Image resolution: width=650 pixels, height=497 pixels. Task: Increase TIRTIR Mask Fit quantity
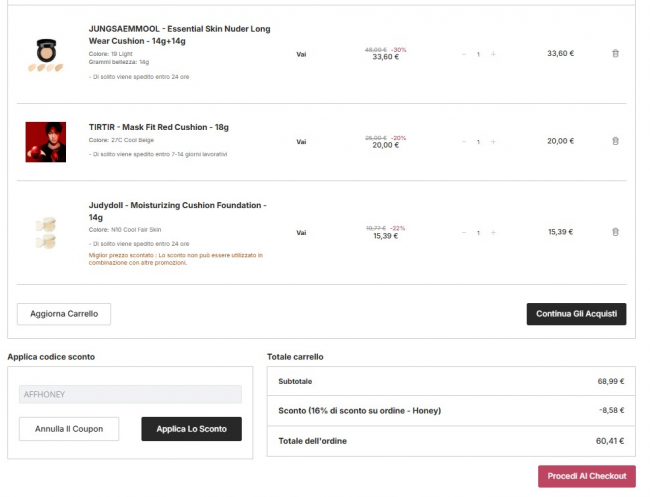tap(493, 142)
